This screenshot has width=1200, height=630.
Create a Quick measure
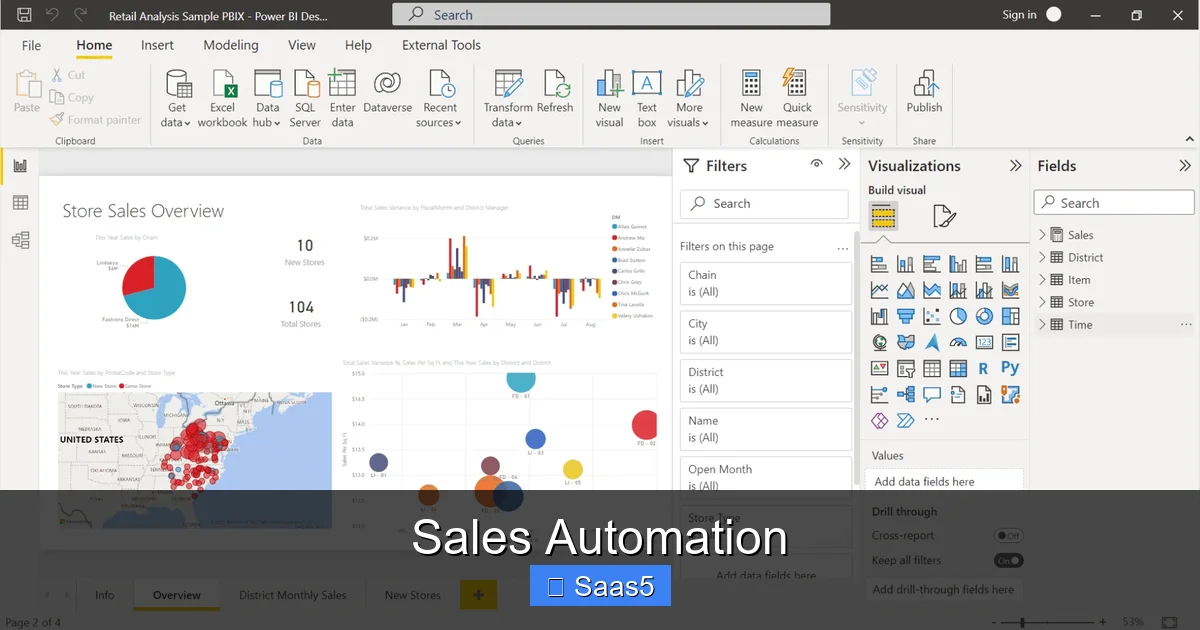pos(797,99)
